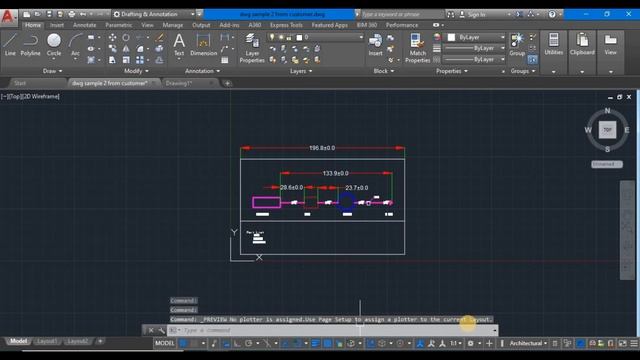Select the Line tool

coord(10,45)
